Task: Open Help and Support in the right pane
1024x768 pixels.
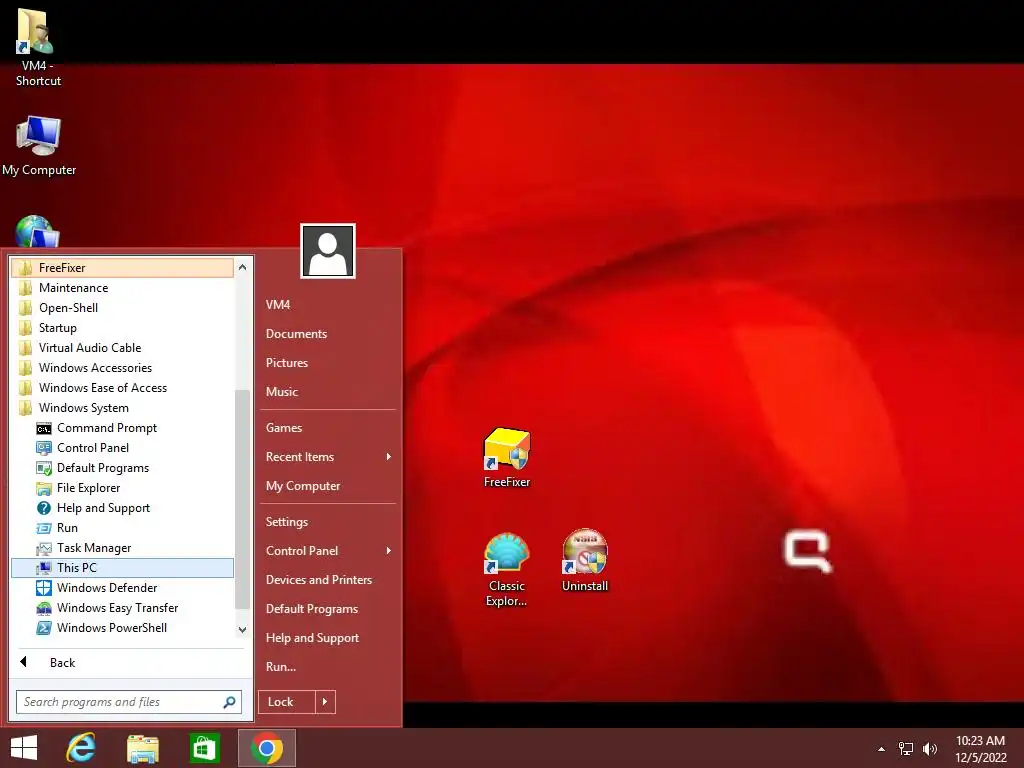Action: [x=328, y=638]
